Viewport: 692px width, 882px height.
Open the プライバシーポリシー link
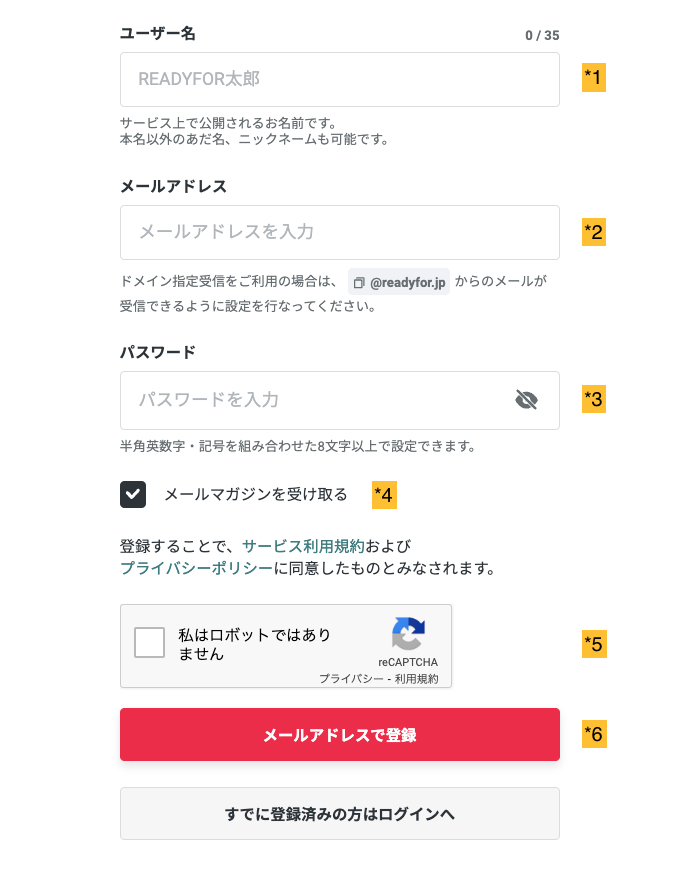tap(196, 568)
